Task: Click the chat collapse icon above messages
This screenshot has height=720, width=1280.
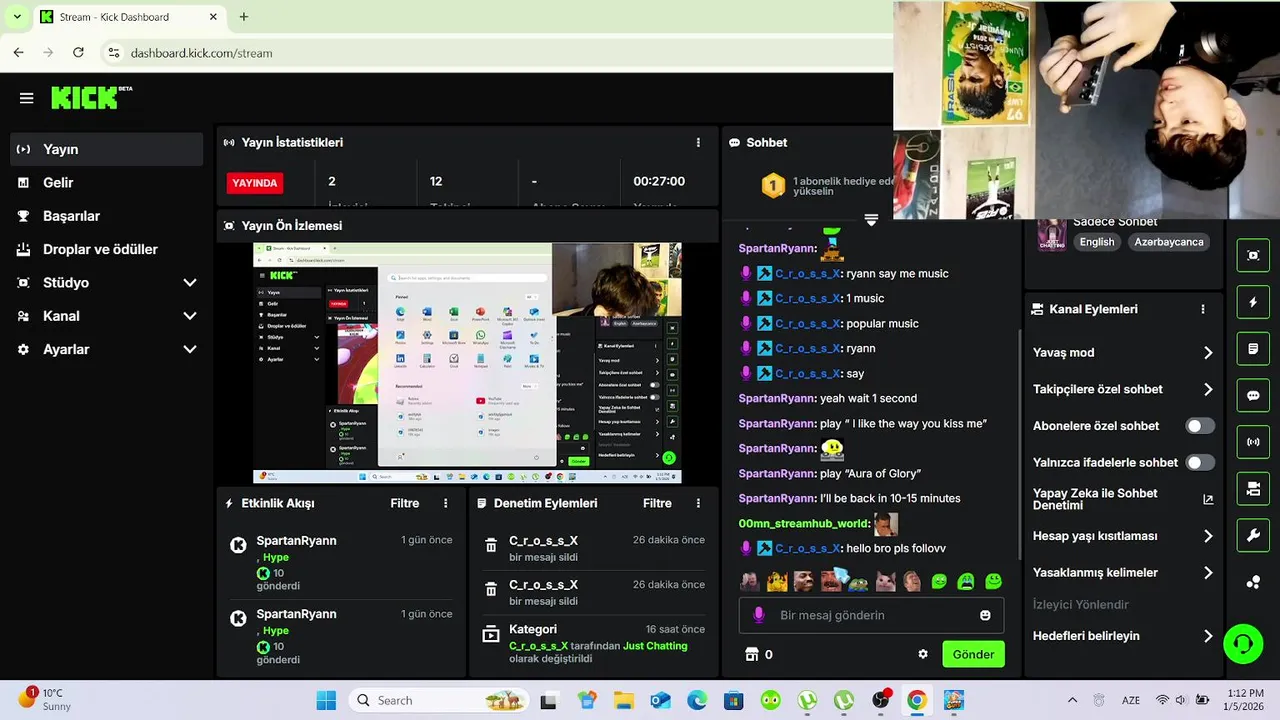Action: (x=871, y=220)
